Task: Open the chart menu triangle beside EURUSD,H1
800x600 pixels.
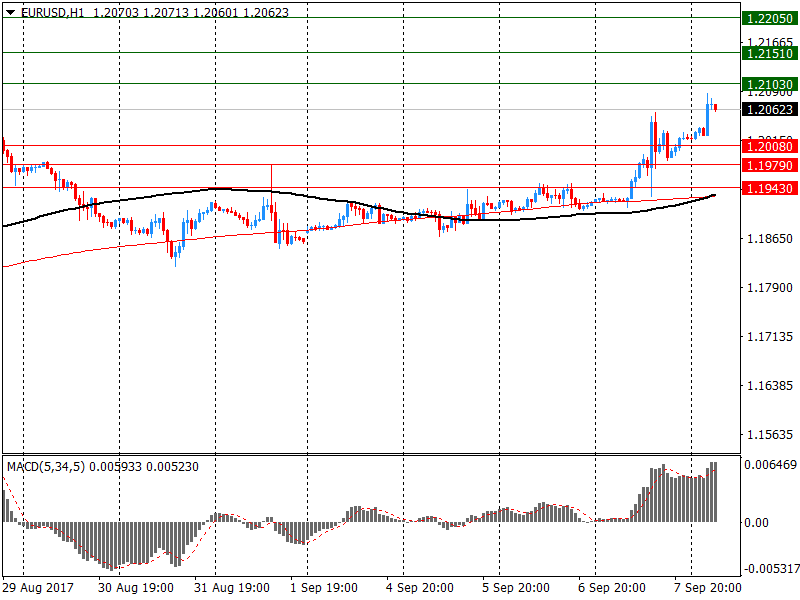Action: (x=10, y=13)
